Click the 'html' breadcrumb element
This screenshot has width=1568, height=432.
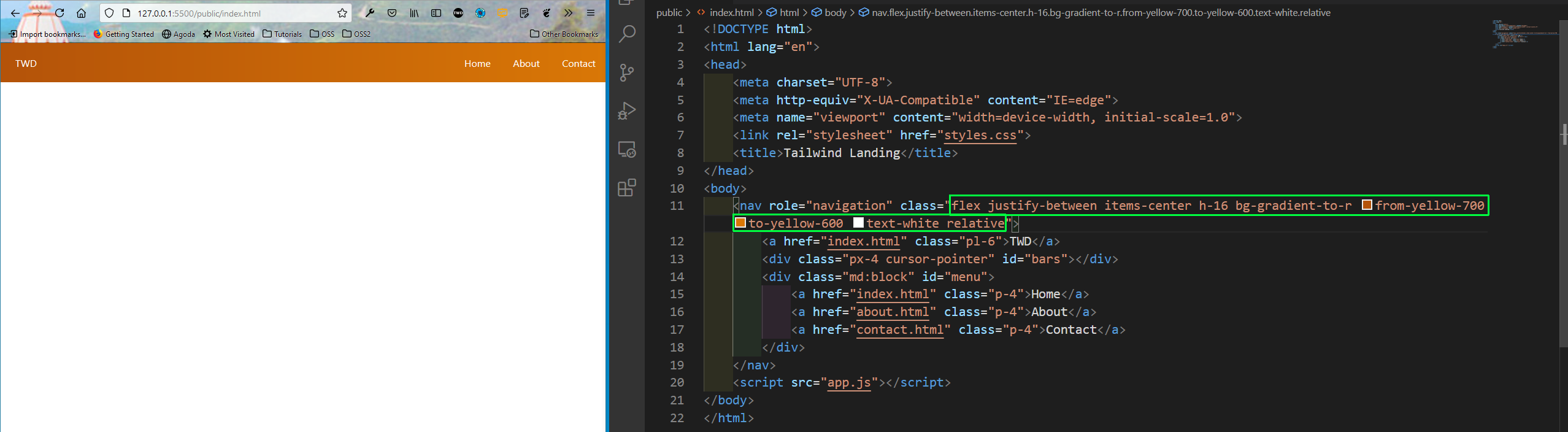(783, 12)
